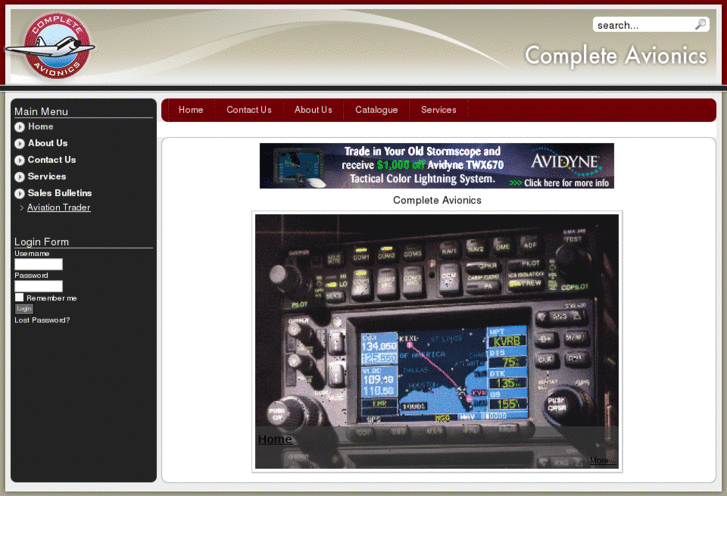The width and height of the screenshot is (727, 545).
Task: Click the chevron before Aviation Trader
Action: point(22,208)
